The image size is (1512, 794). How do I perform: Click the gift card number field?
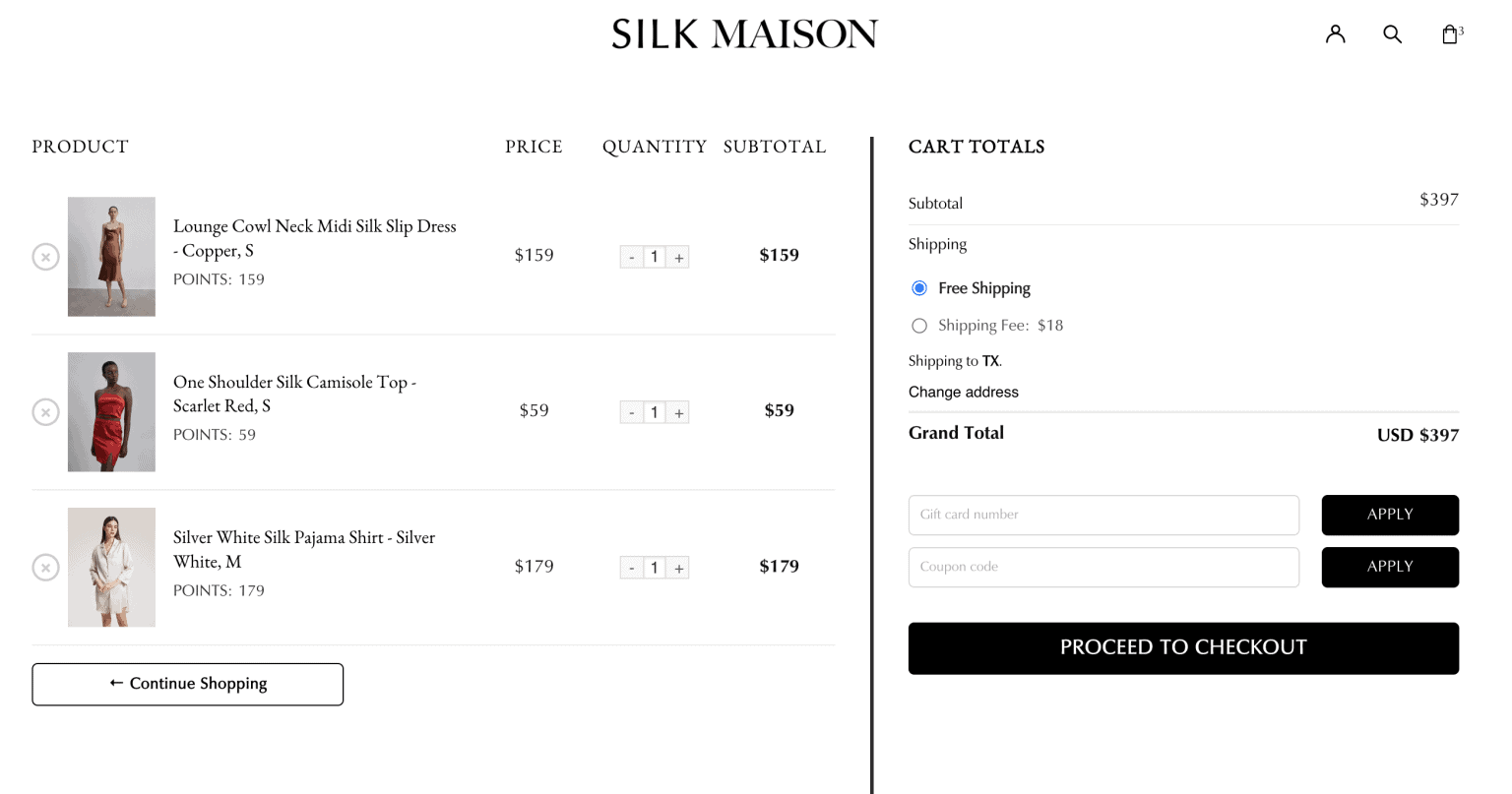click(x=1102, y=515)
